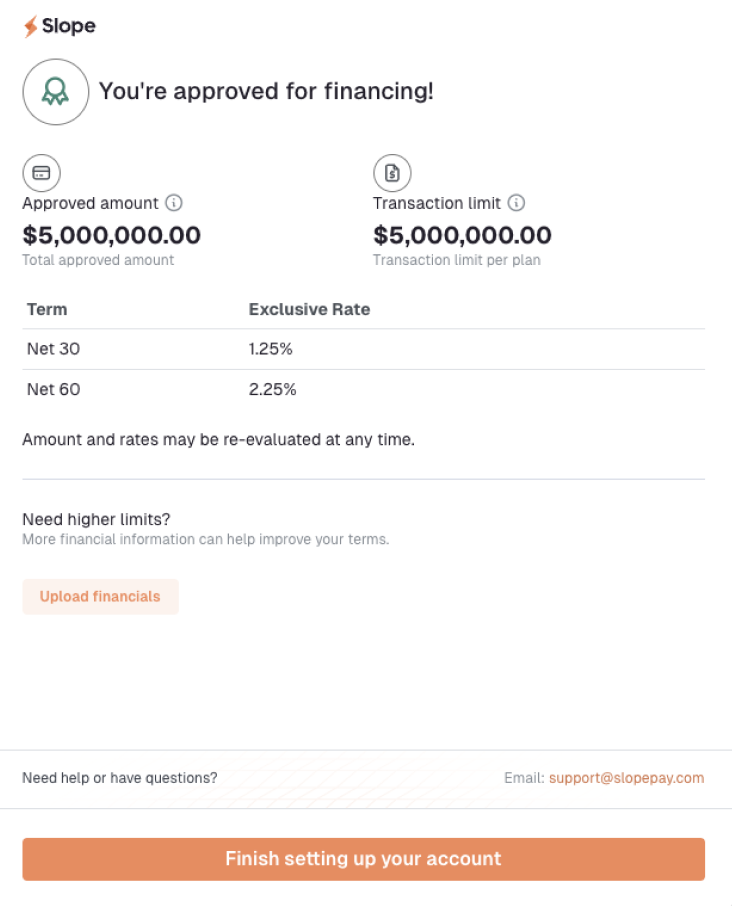Click the Term column header
The image size is (732, 906).
click(47, 309)
